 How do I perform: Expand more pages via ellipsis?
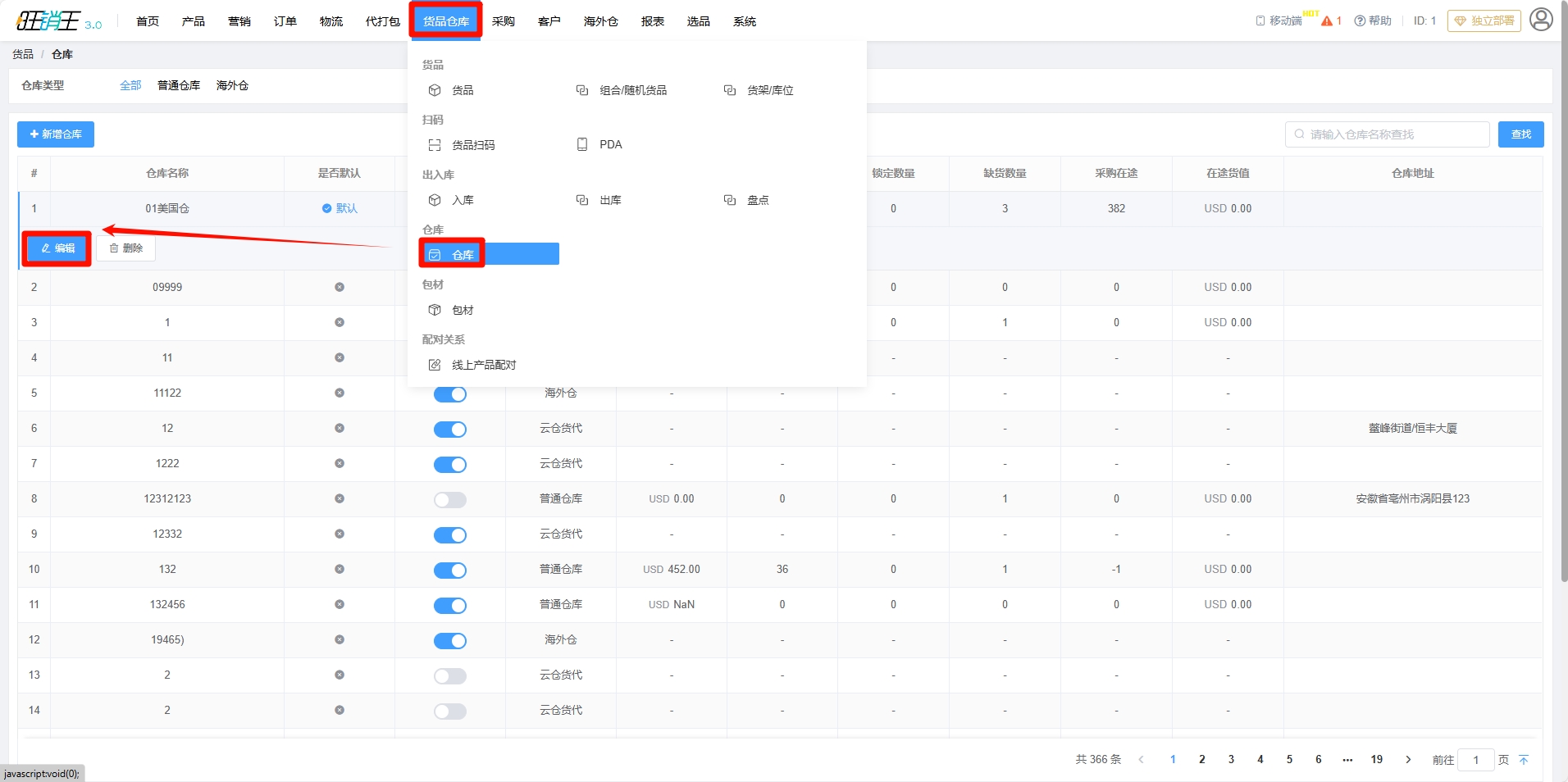pyautogui.click(x=1347, y=760)
